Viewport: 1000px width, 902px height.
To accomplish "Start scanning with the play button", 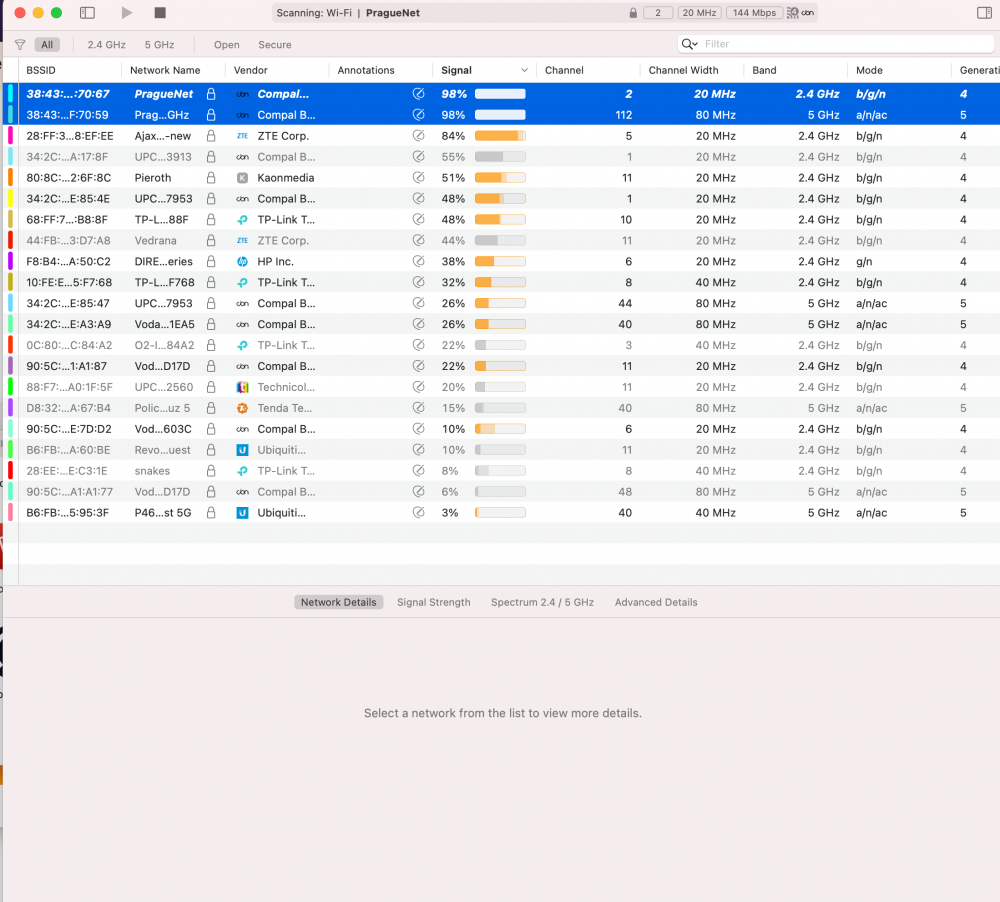I will (126, 13).
